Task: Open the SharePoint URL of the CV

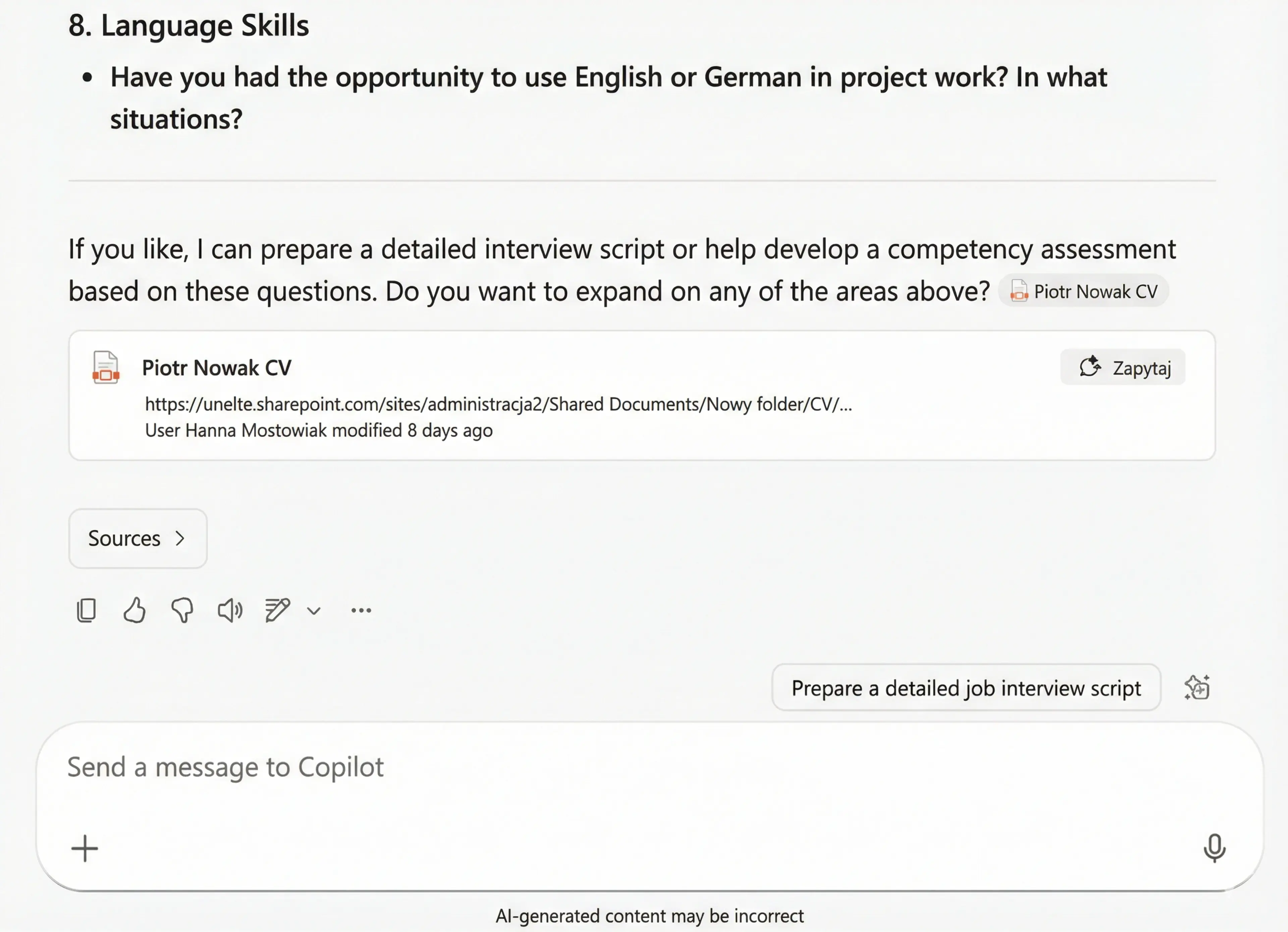Action: tap(498, 404)
